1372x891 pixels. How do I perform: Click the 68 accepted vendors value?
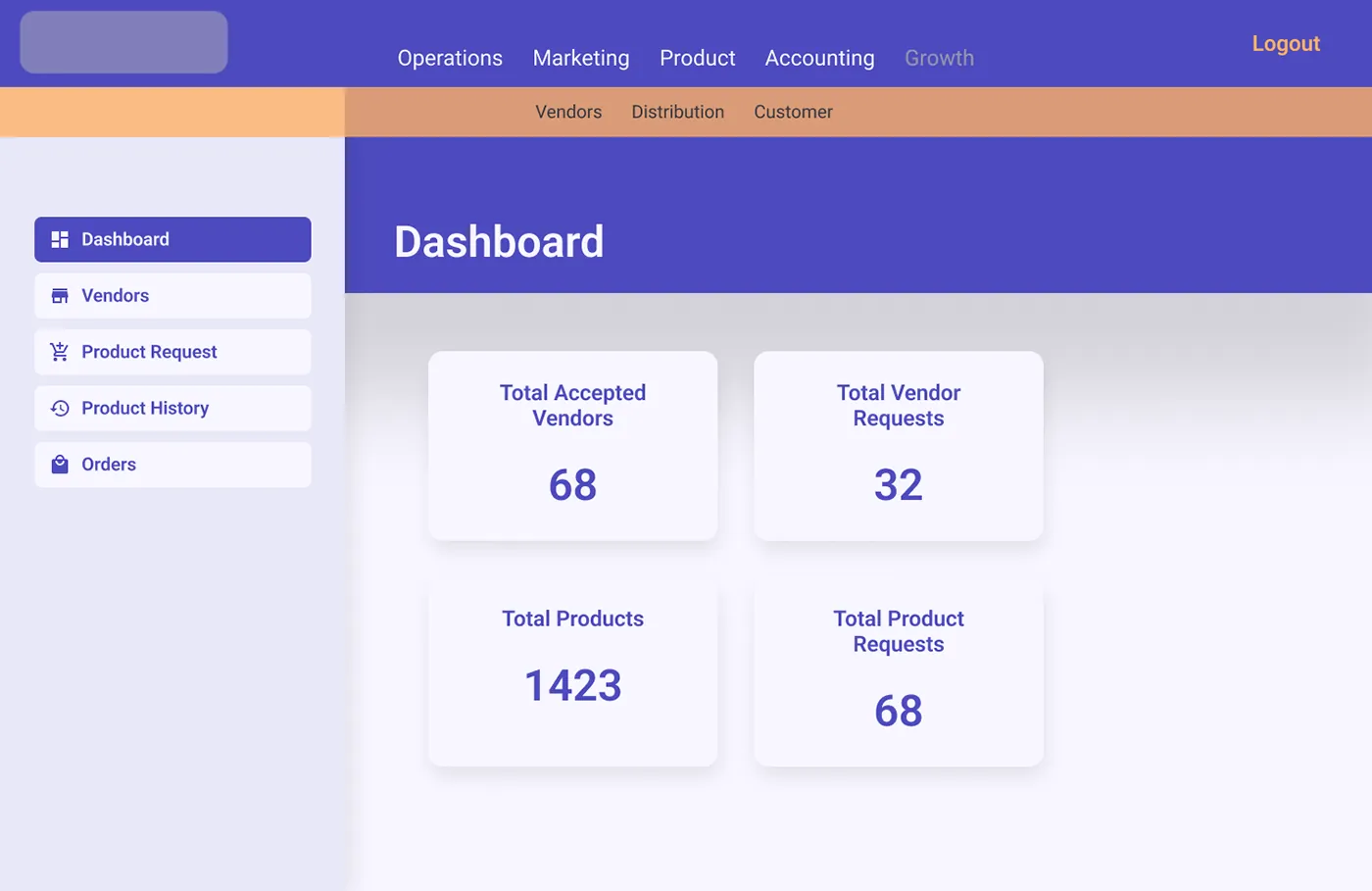[x=573, y=484]
